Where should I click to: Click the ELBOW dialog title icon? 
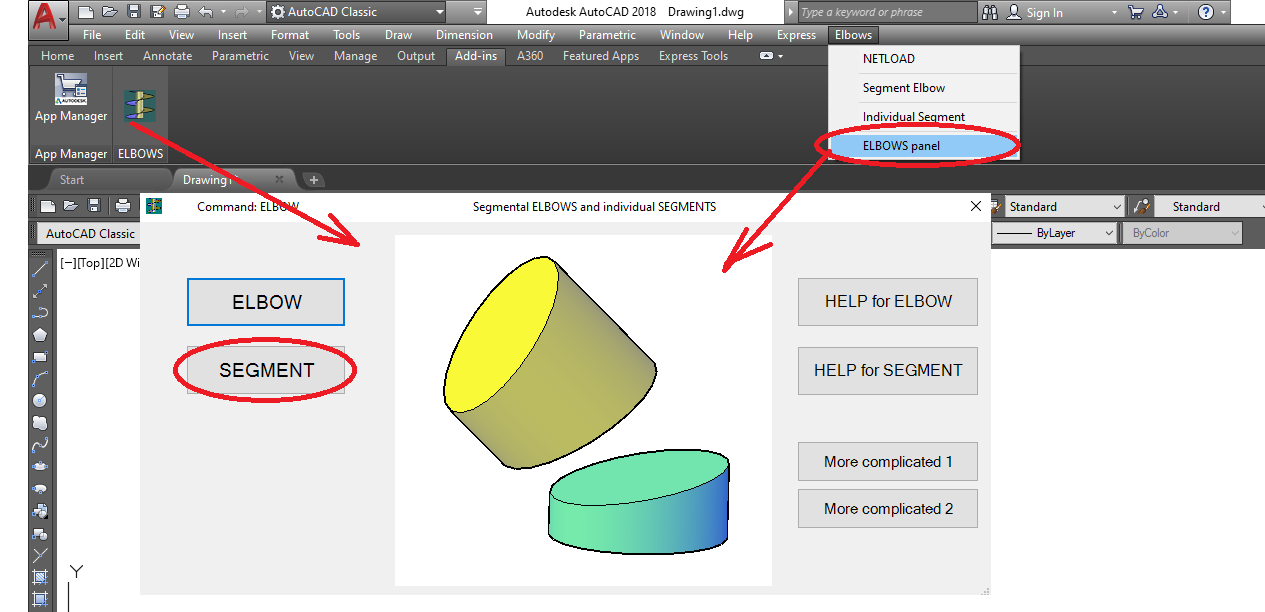click(x=153, y=206)
